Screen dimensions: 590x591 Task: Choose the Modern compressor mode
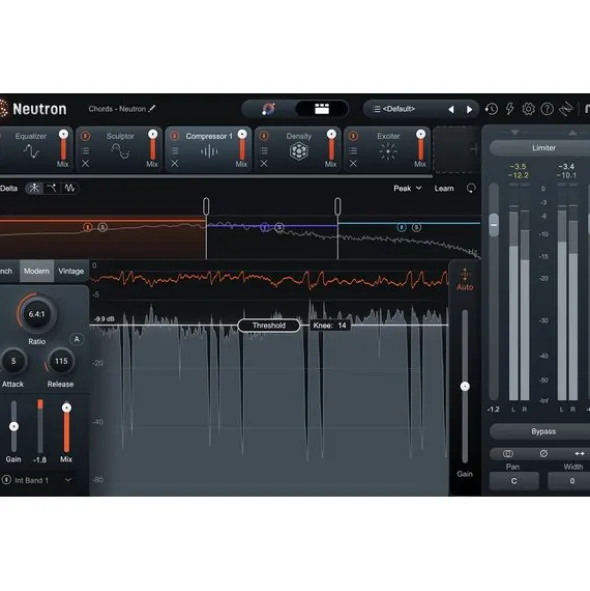pyautogui.click(x=37, y=271)
